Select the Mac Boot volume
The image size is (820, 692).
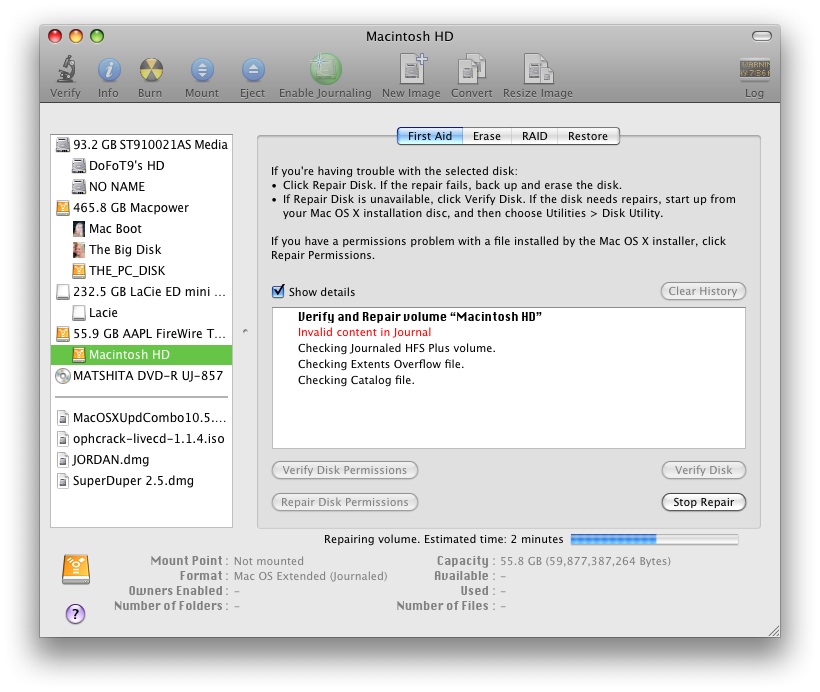point(142,229)
